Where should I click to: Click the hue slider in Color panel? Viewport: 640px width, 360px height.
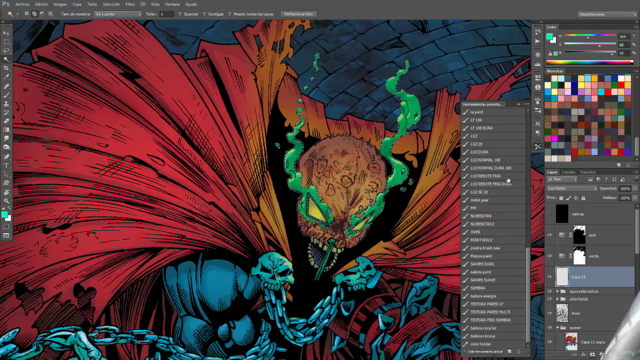click(590, 35)
